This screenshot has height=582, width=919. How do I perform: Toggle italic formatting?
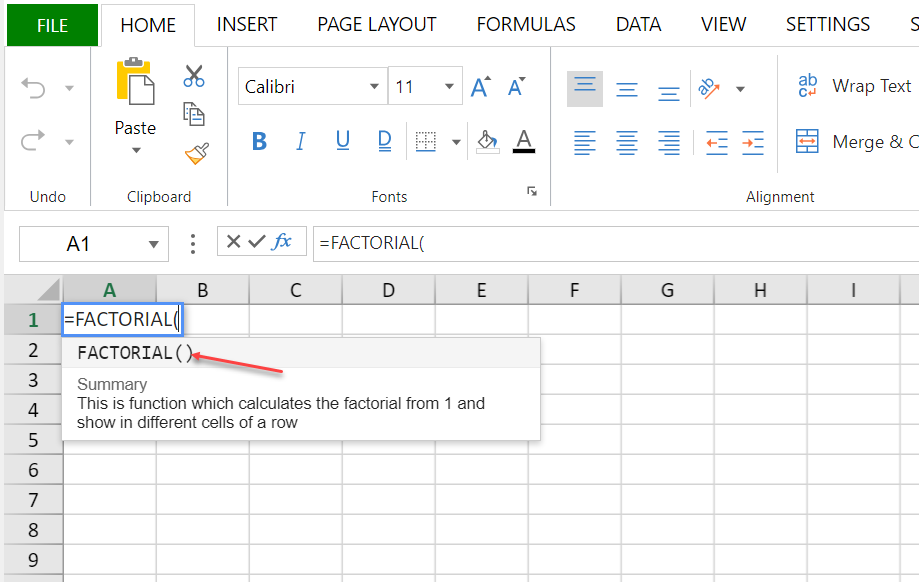(x=301, y=142)
